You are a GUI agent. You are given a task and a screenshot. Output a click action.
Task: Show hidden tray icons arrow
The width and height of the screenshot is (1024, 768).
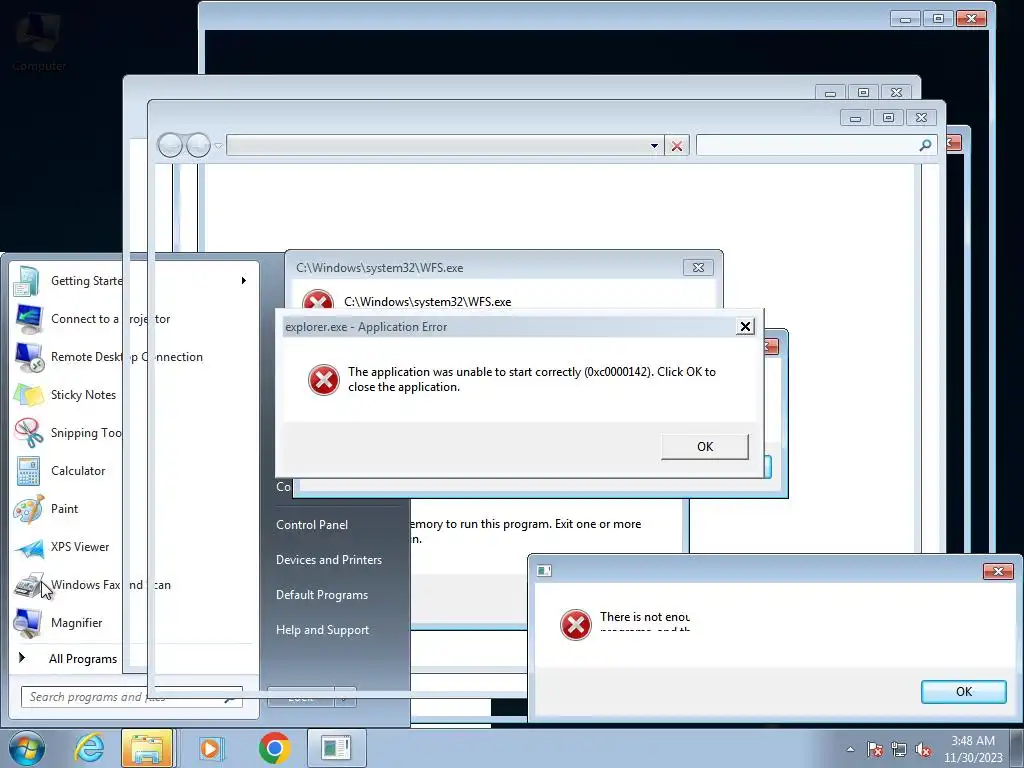point(850,749)
